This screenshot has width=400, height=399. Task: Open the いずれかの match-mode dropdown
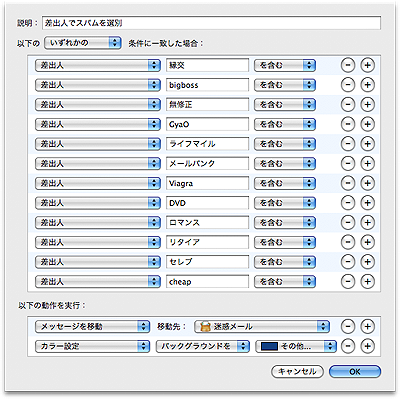click(83, 43)
